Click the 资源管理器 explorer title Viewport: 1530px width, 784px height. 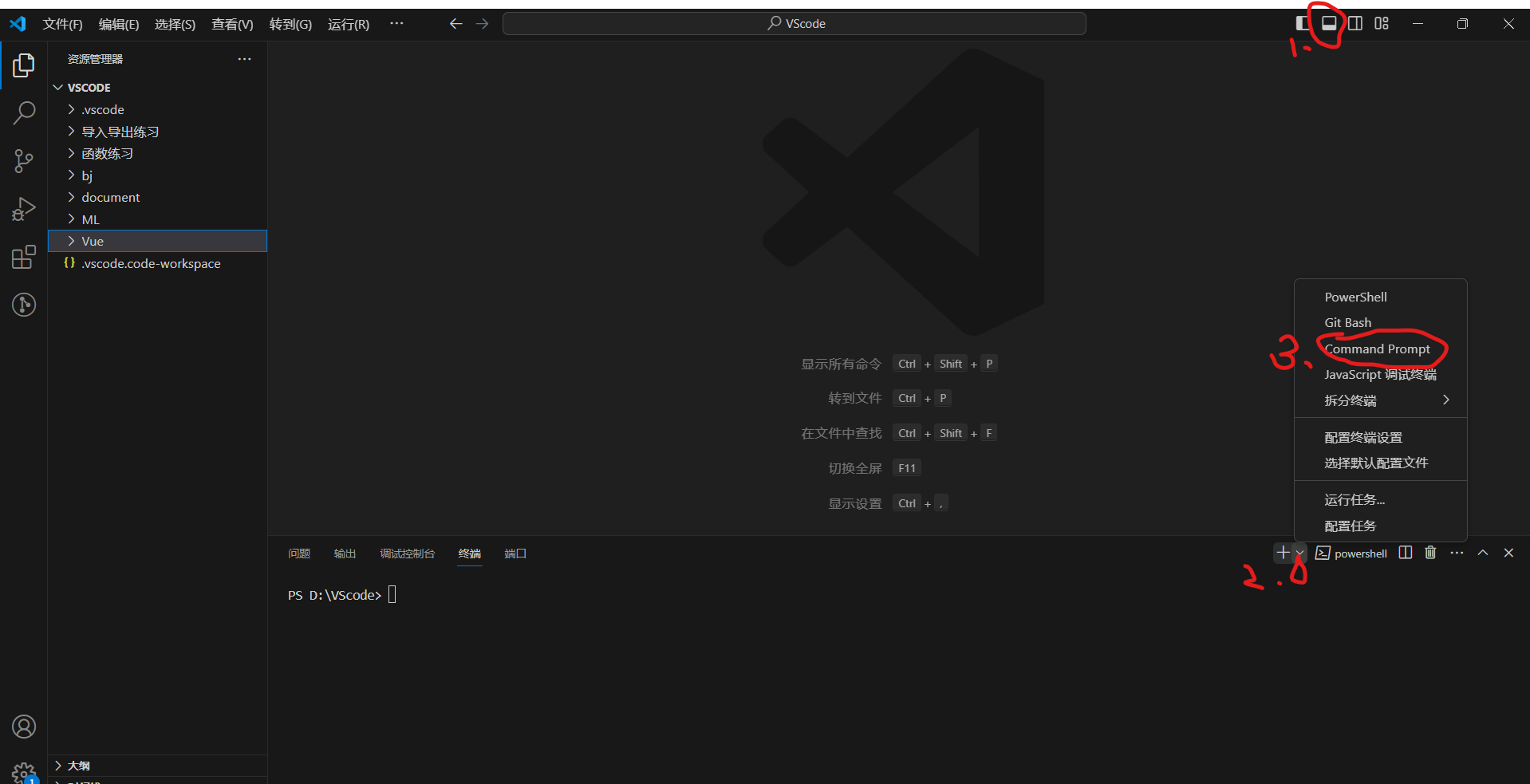(x=95, y=59)
